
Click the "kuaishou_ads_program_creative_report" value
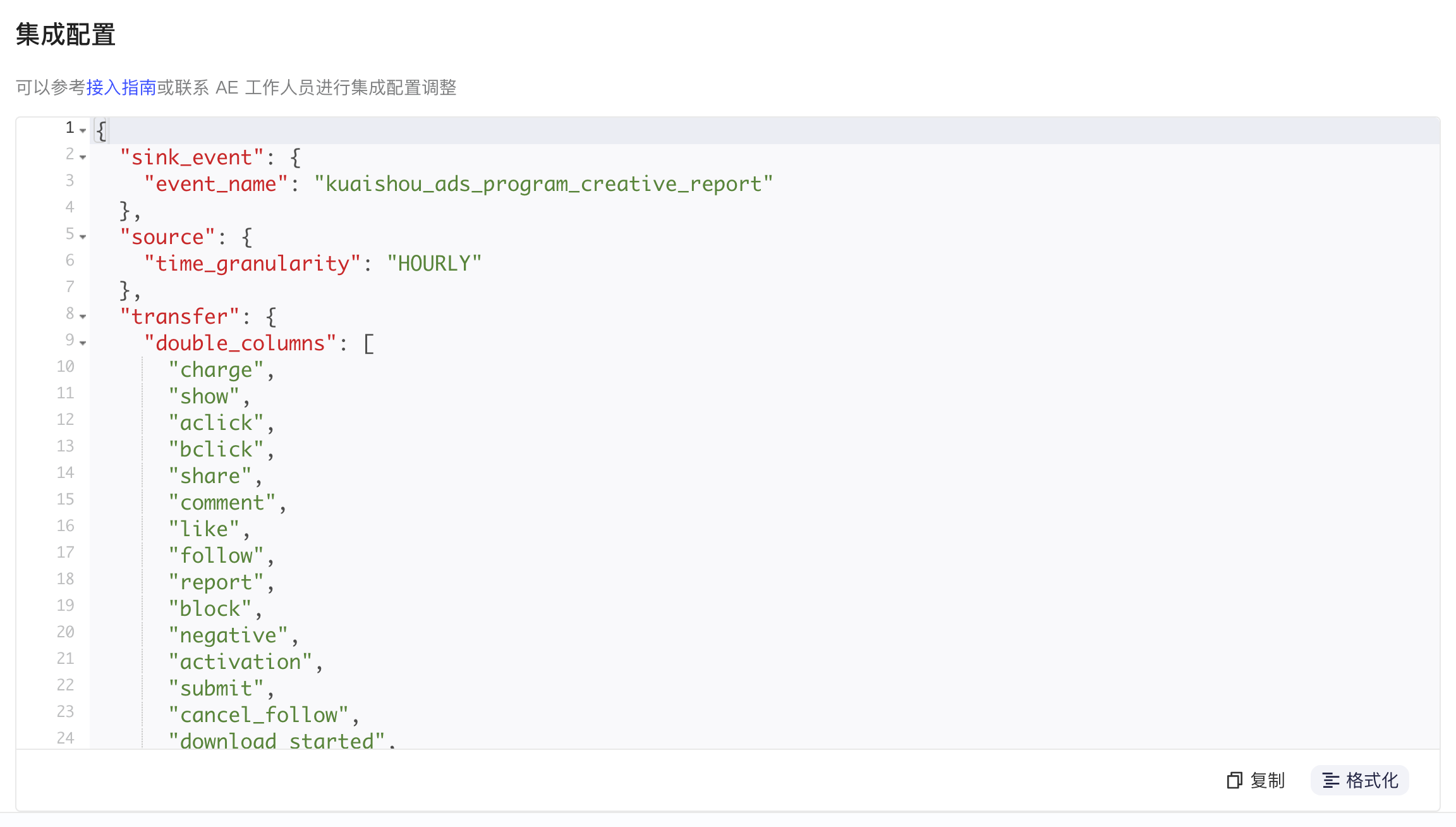click(543, 184)
